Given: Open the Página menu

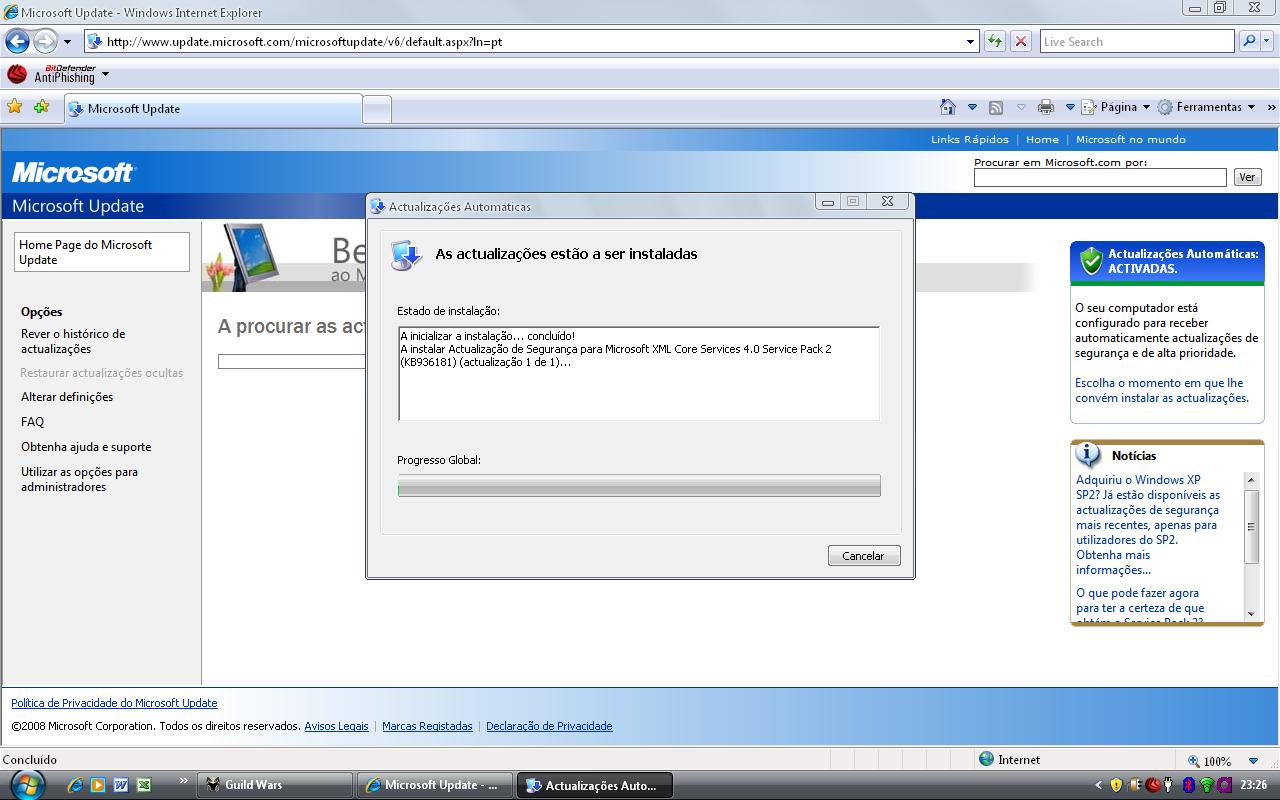Looking at the screenshot, I should pos(1117,107).
